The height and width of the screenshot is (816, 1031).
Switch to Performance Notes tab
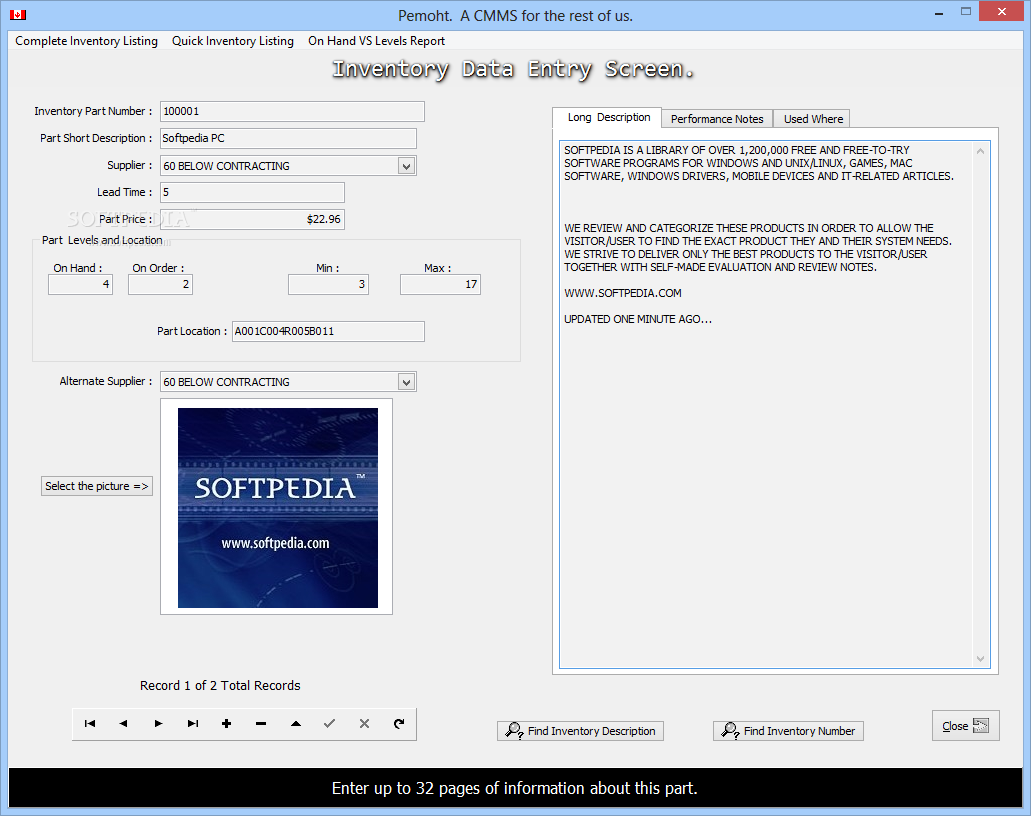717,119
